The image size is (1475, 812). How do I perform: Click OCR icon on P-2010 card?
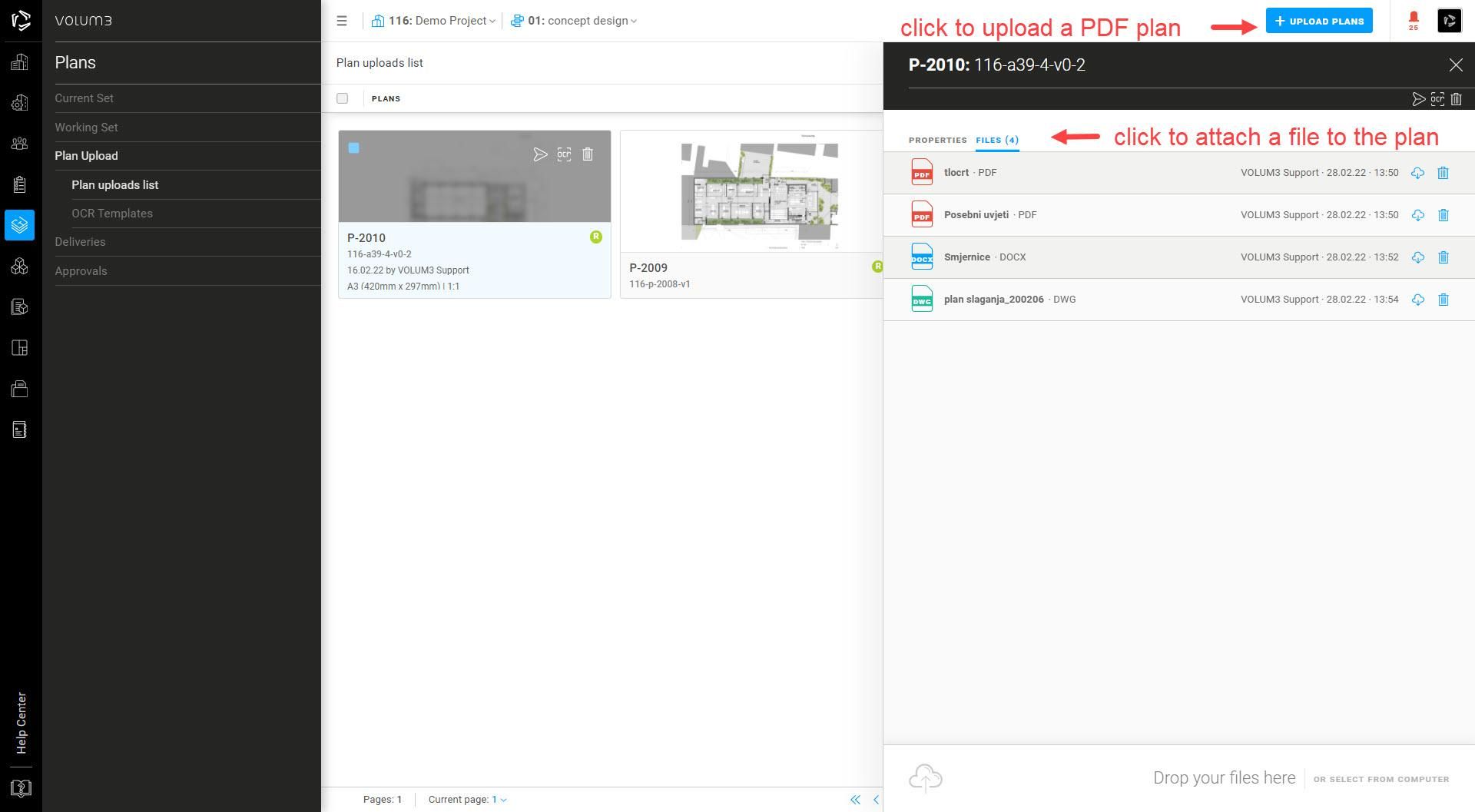coord(564,154)
